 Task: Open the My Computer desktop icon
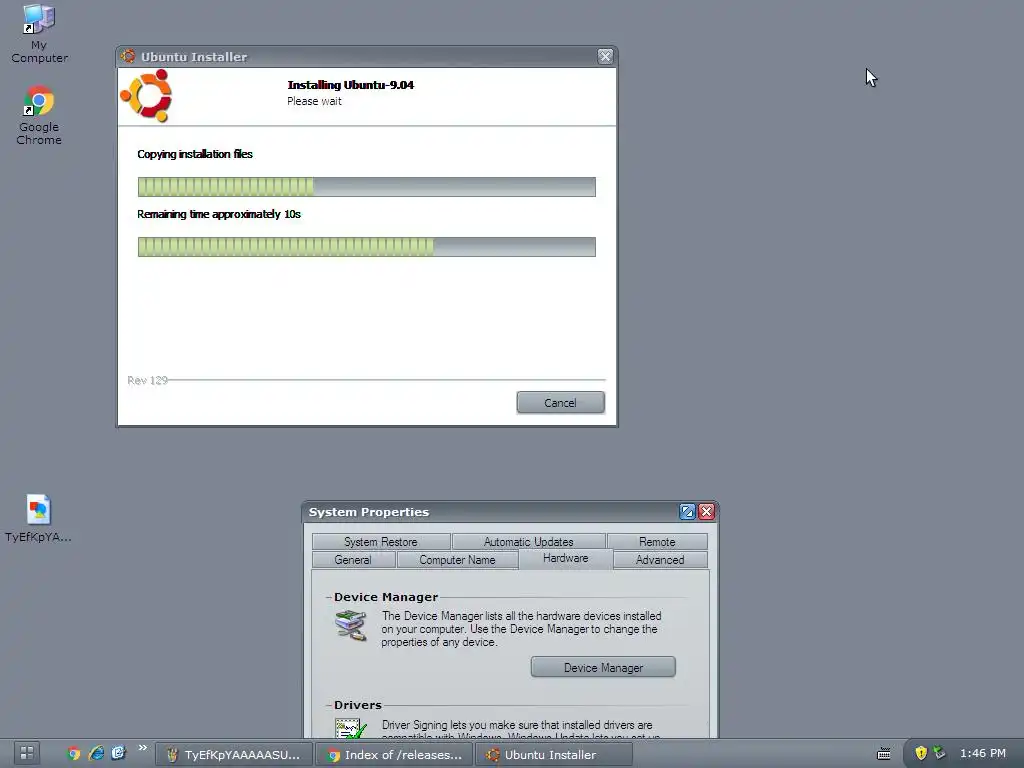pyautogui.click(x=39, y=33)
